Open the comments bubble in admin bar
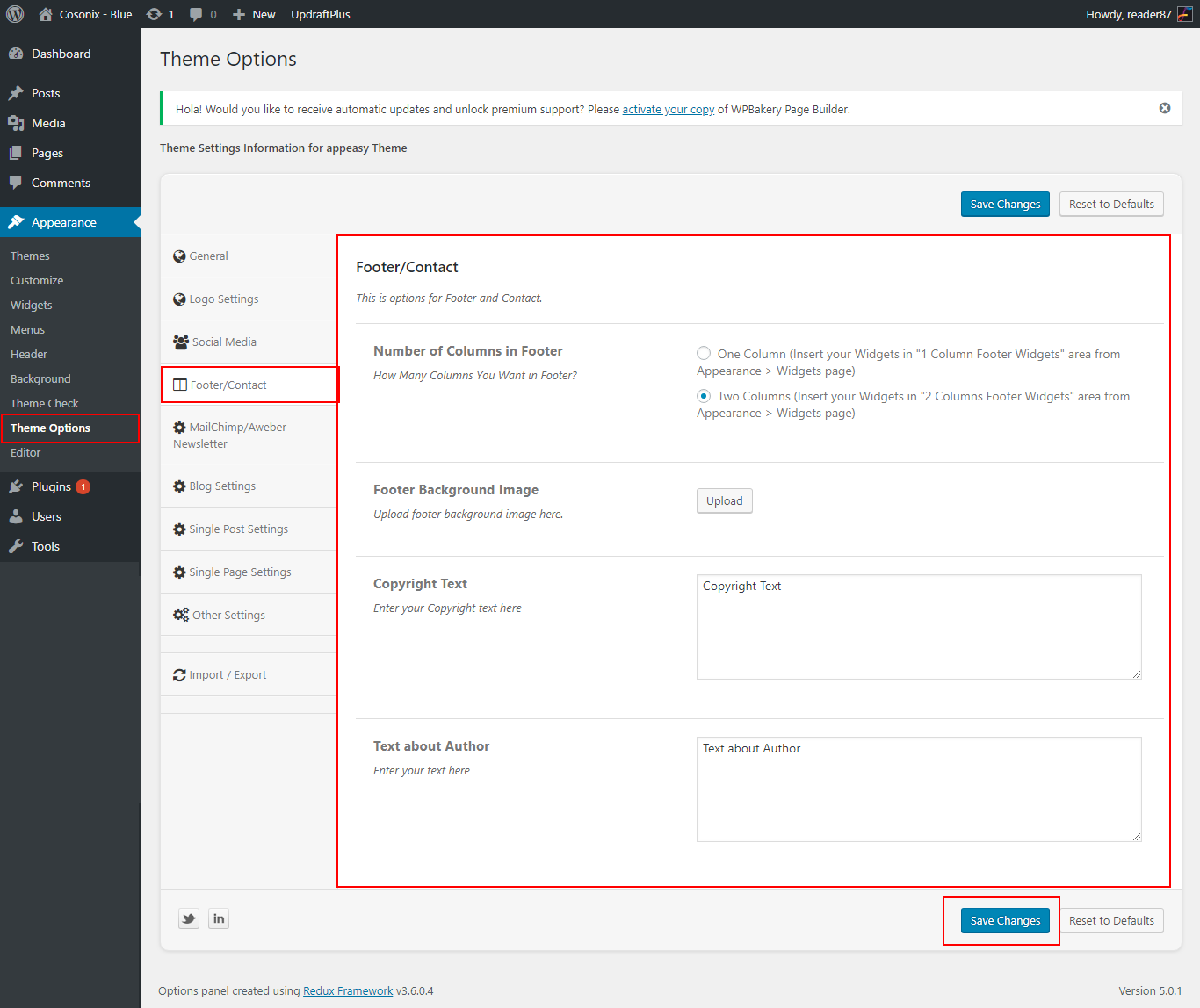The image size is (1200, 1008). pyautogui.click(x=196, y=14)
